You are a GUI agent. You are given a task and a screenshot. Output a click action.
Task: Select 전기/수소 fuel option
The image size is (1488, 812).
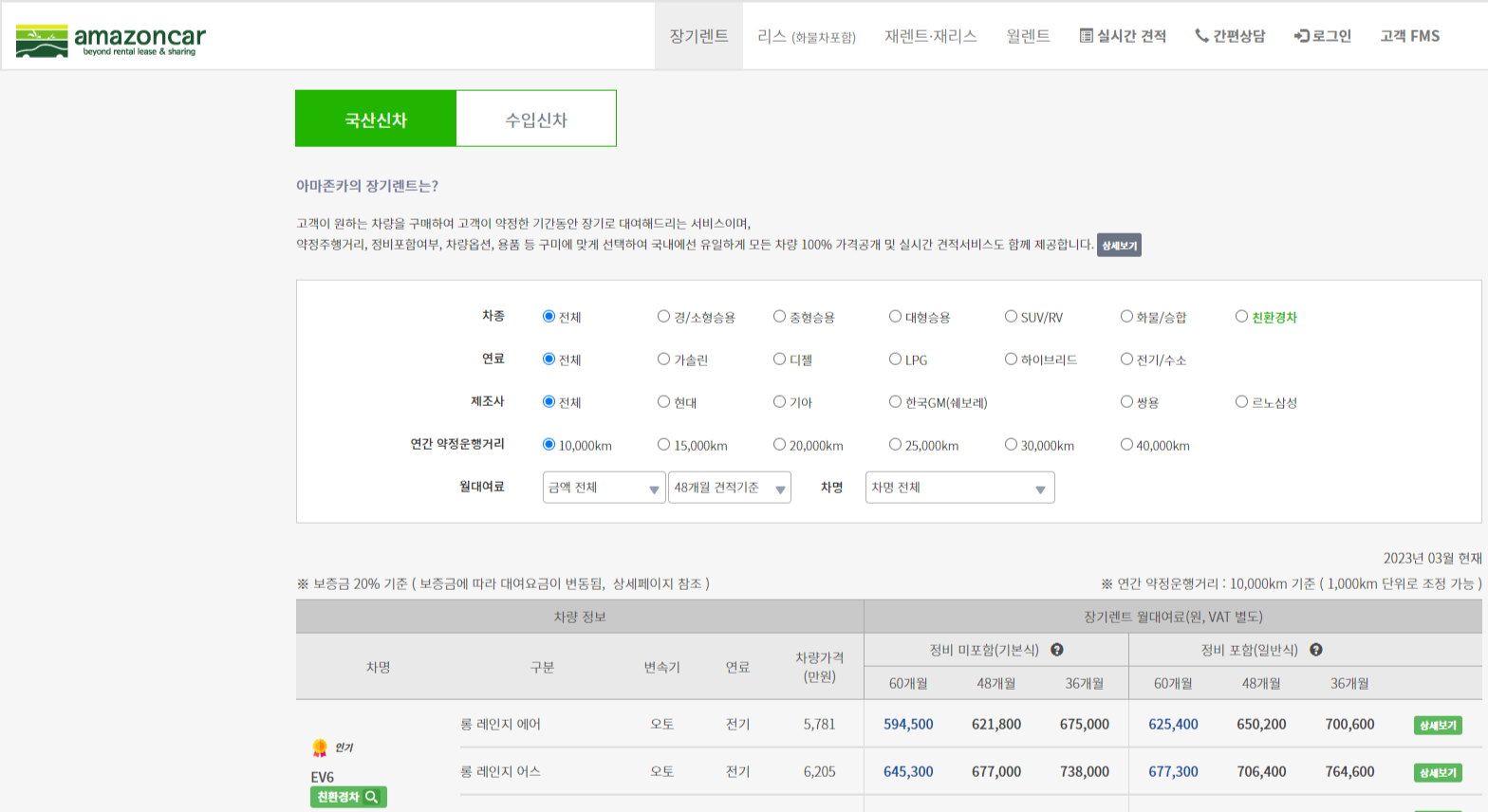pyautogui.click(x=1126, y=359)
